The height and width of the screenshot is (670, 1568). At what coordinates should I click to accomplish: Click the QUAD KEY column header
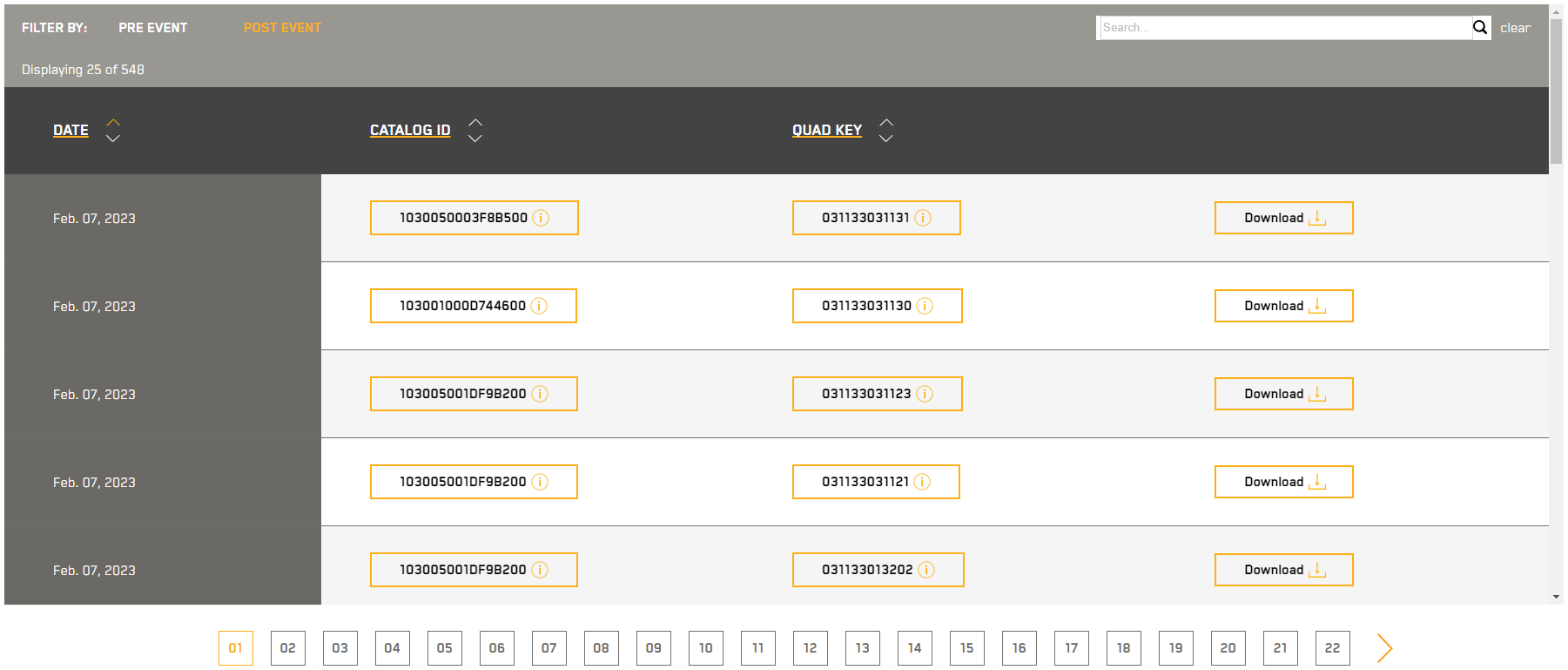point(826,130)
